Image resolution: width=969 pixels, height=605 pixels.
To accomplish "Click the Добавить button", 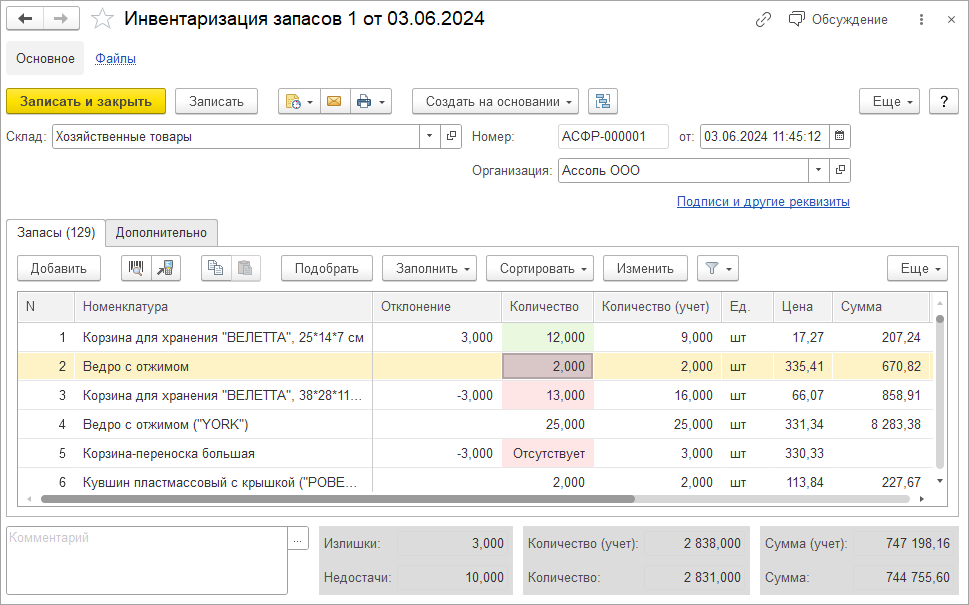I will [59, 268].
